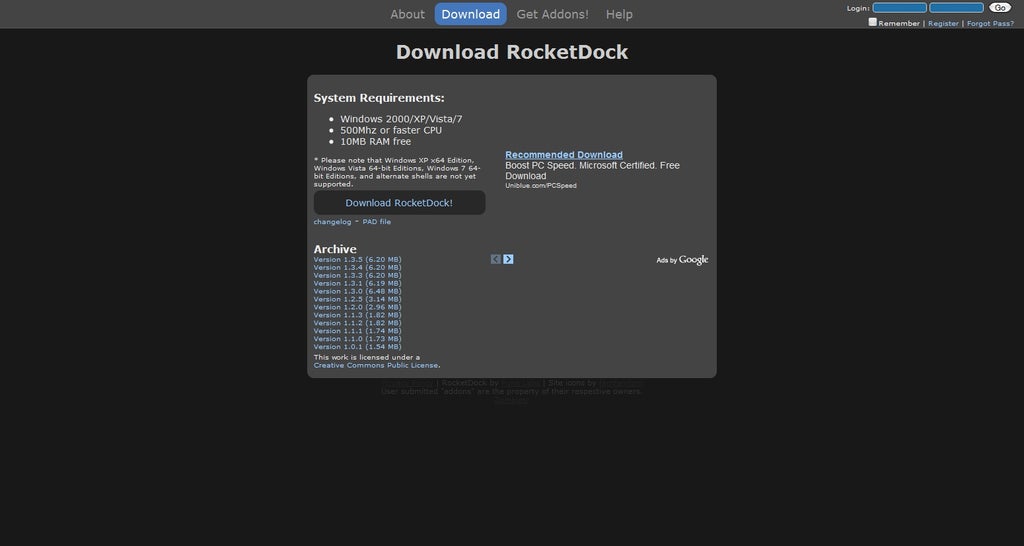The height and width of the screenshot is (546, 1024).
Task: Click the Go login button
Action: point(1000,8)
